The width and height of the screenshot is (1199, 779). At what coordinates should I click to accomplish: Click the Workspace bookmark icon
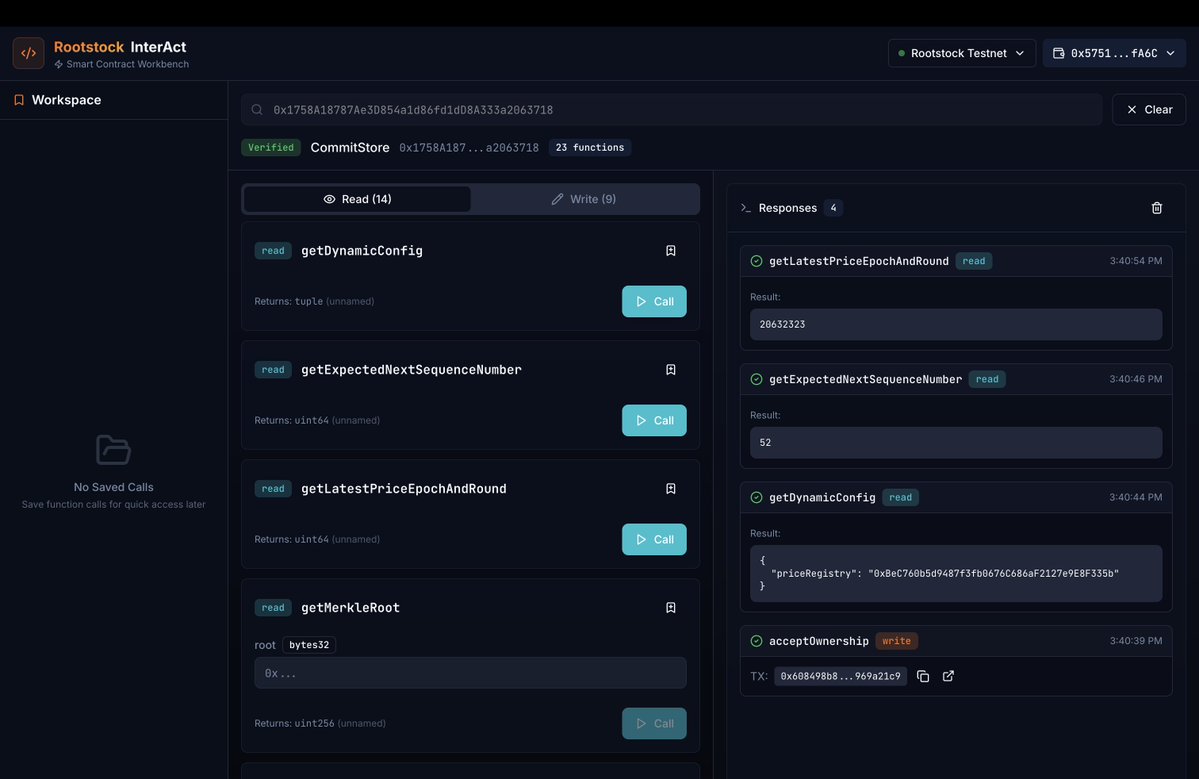19,100
